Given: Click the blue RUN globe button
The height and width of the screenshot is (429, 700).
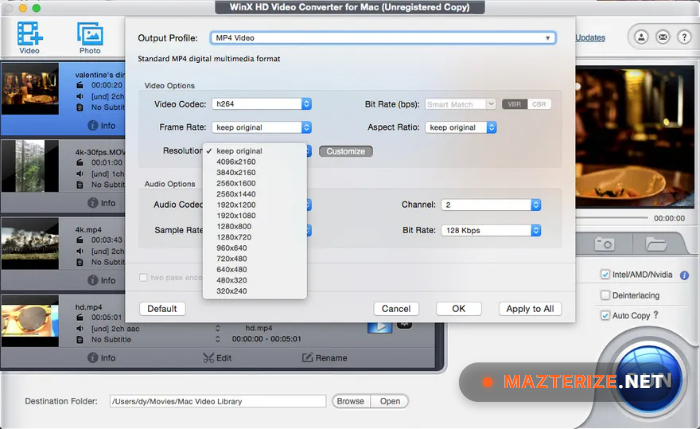Looking at the screenshot, I should tap(649, 378).
